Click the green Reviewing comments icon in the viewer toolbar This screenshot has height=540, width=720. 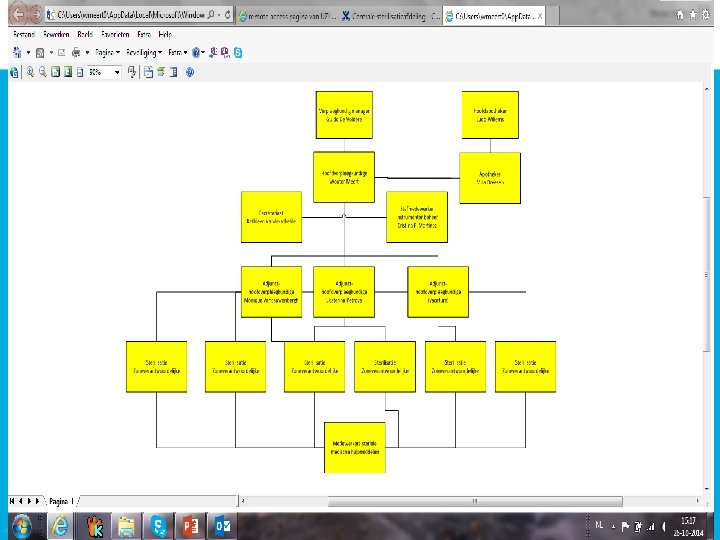[161, 72]
